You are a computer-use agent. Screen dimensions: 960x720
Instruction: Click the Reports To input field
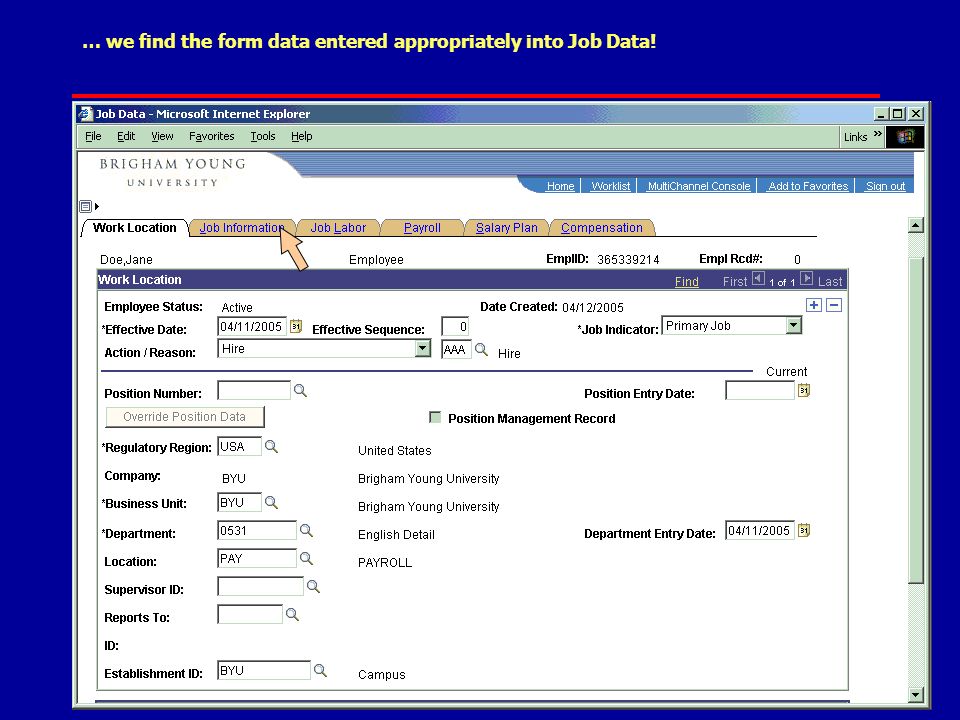[x=250, y=614]
